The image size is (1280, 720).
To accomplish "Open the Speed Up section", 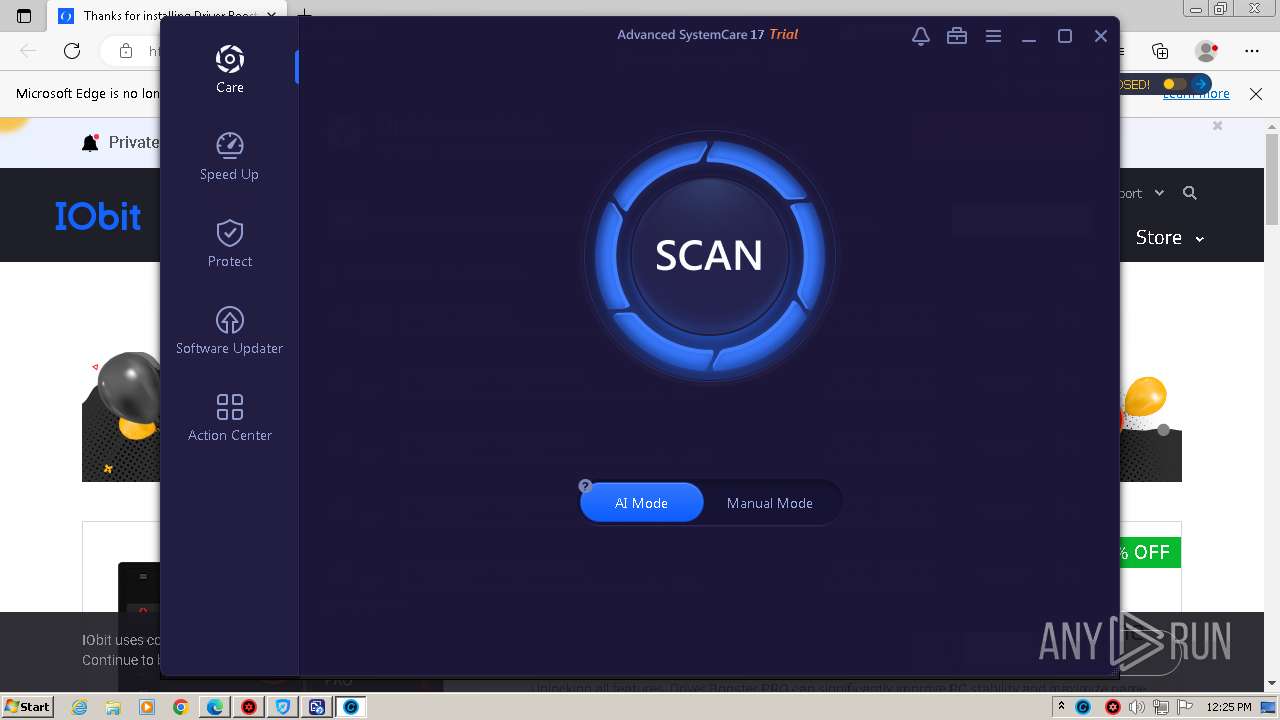I will (229, 156).
